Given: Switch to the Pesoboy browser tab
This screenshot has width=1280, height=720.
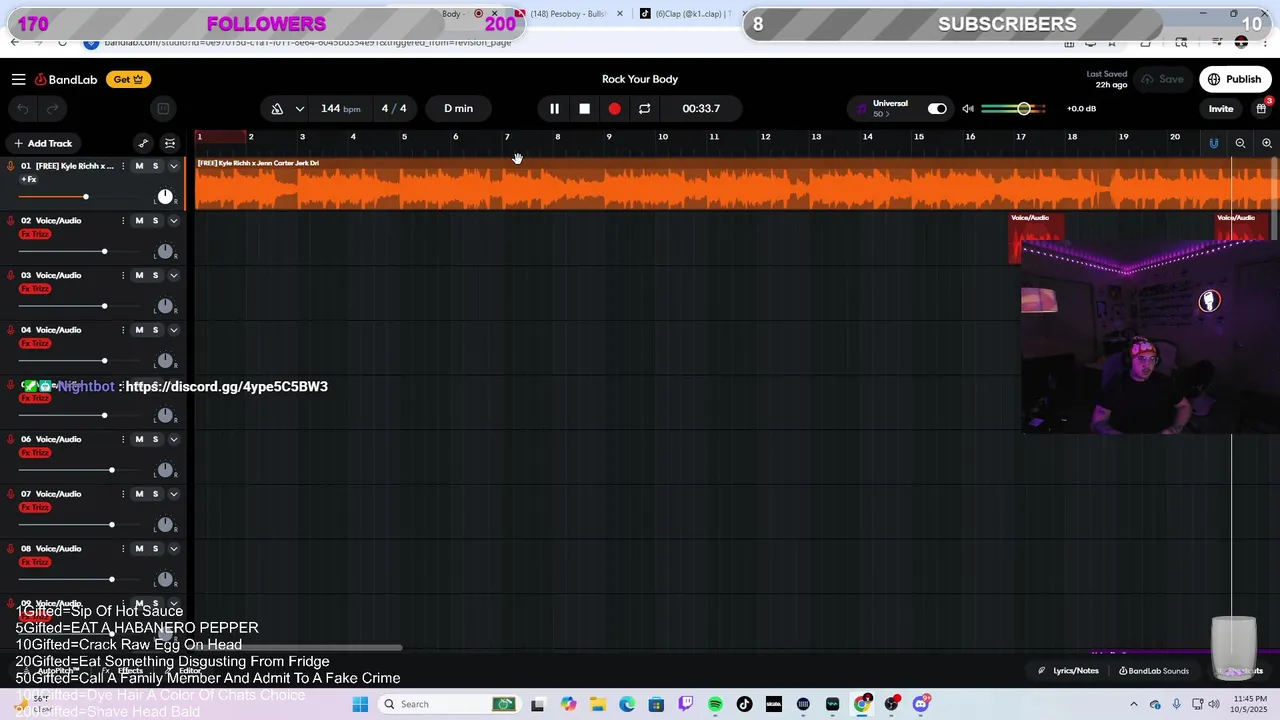Looking at the screenshot, I should coord(568,14).
